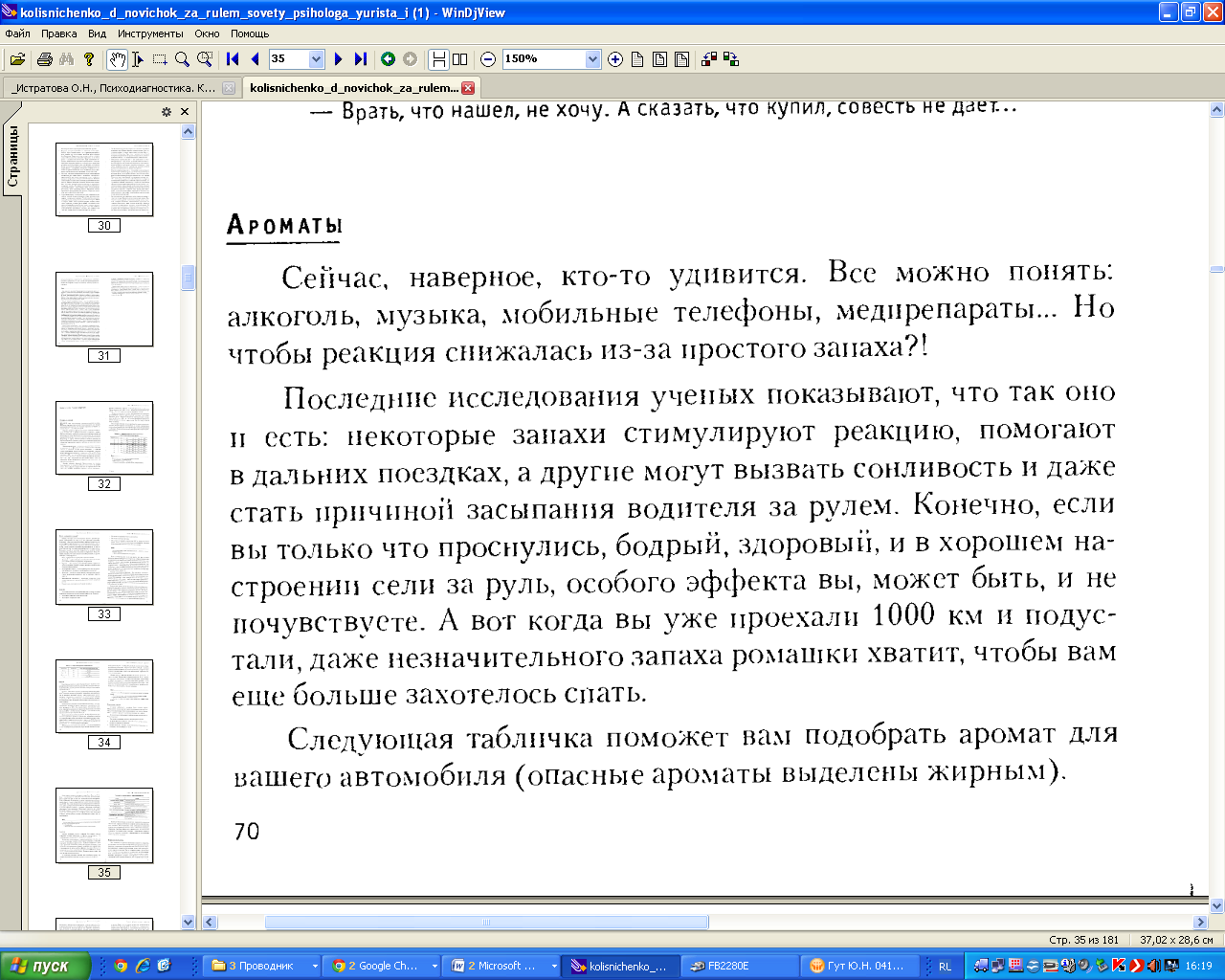The image size is (1225, 980).
Task: Go to the last page
Action: 360,59
